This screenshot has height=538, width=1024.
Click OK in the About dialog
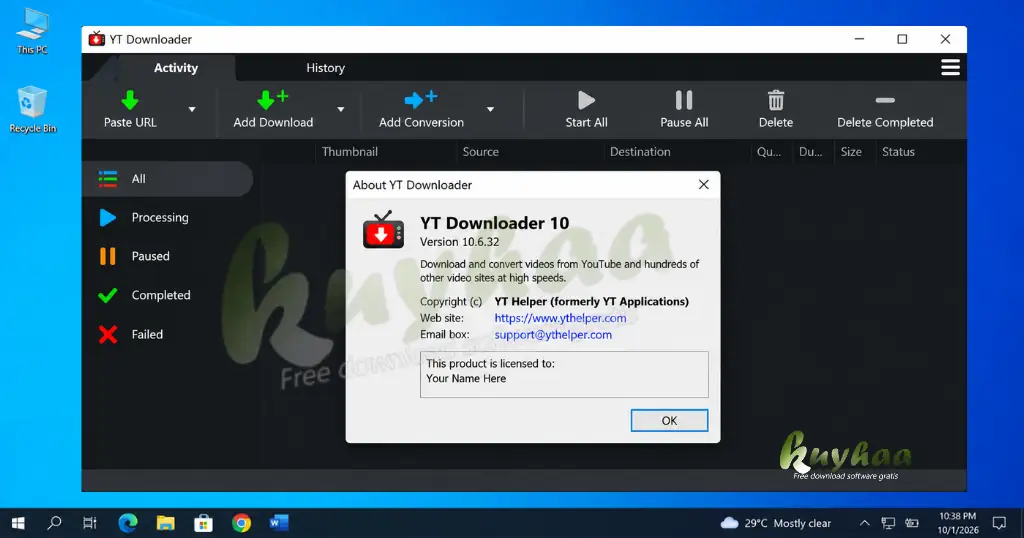click(669, 420)
